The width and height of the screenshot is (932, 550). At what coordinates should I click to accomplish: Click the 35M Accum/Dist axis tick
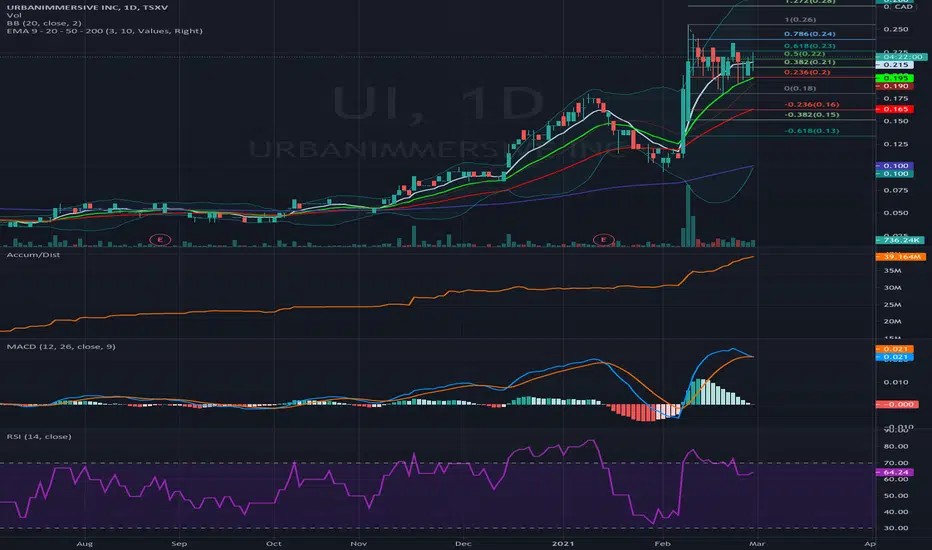(x=893, y=271)
